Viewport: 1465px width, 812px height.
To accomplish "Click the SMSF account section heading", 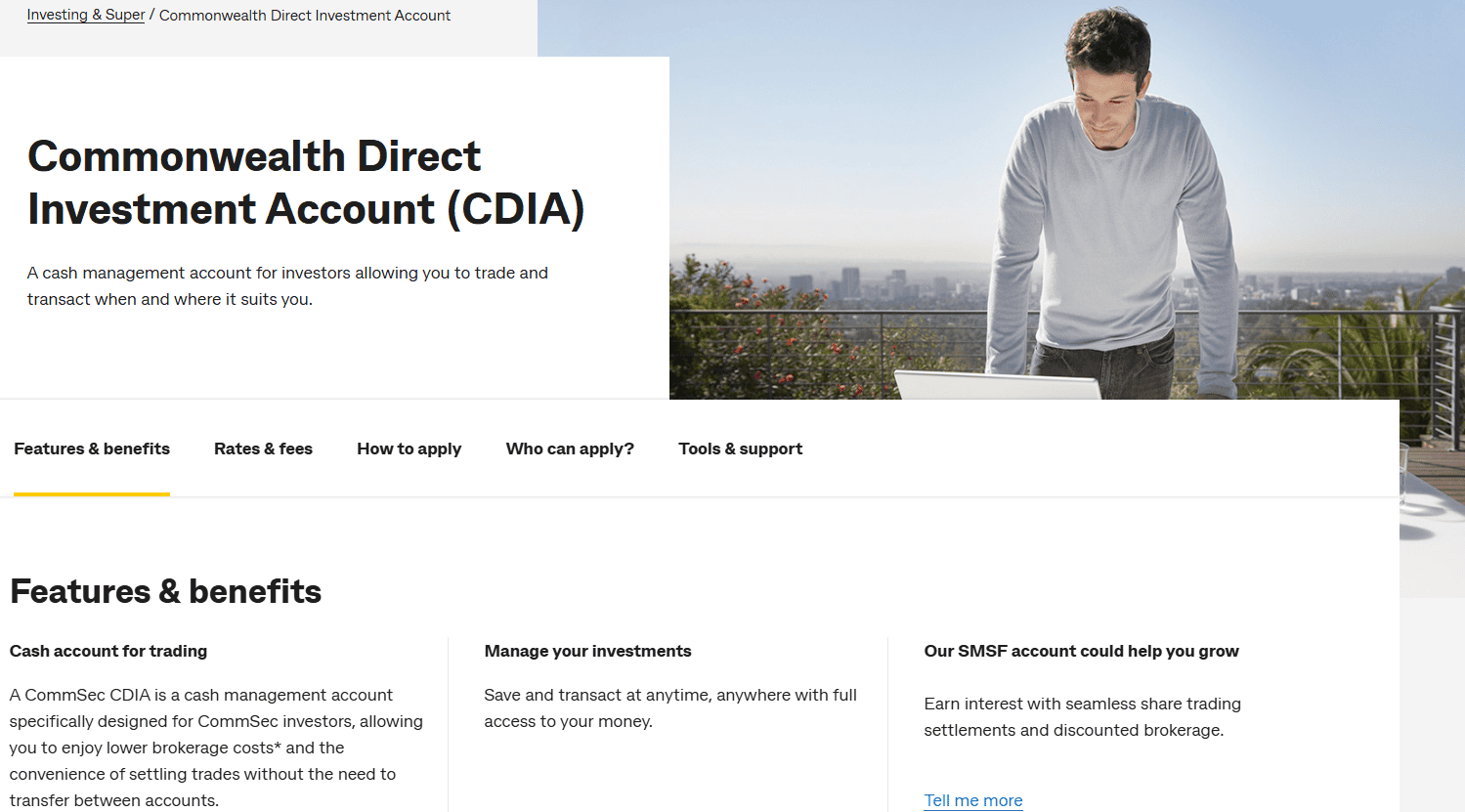I will pyautogui.click(x=1081, y=651).
